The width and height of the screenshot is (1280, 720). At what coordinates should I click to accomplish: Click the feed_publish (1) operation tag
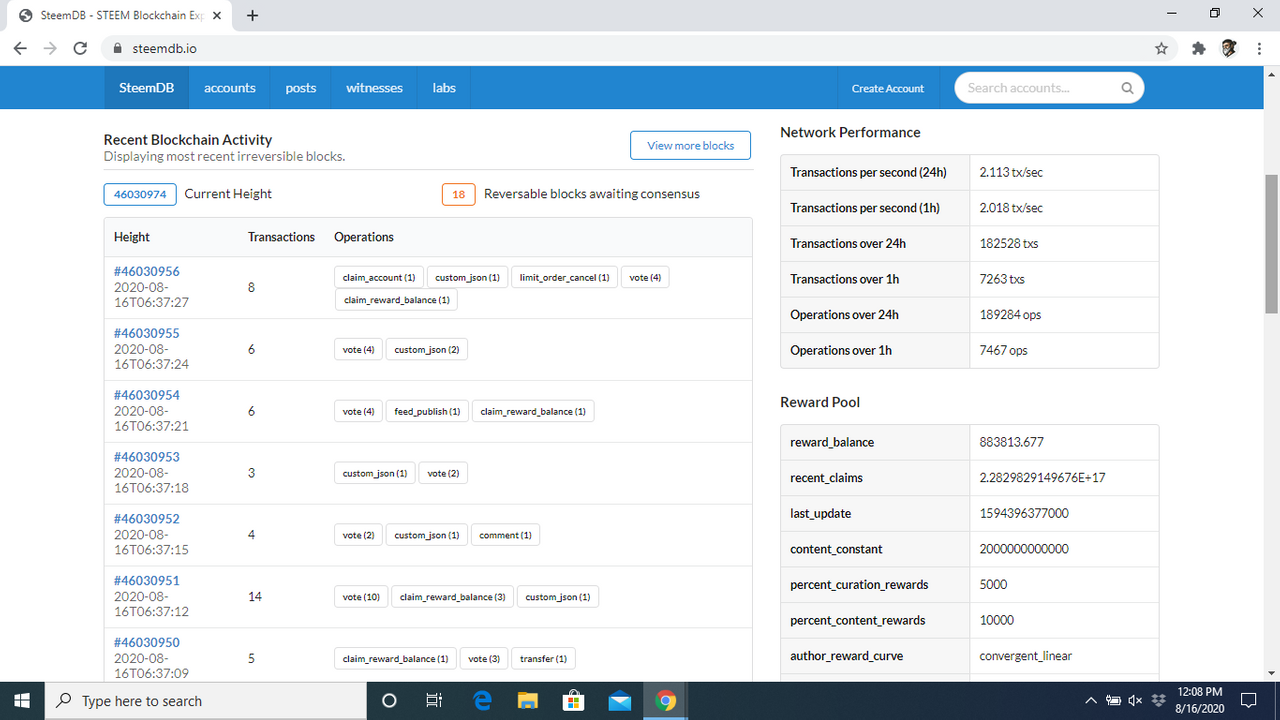(x=427, y=411)
